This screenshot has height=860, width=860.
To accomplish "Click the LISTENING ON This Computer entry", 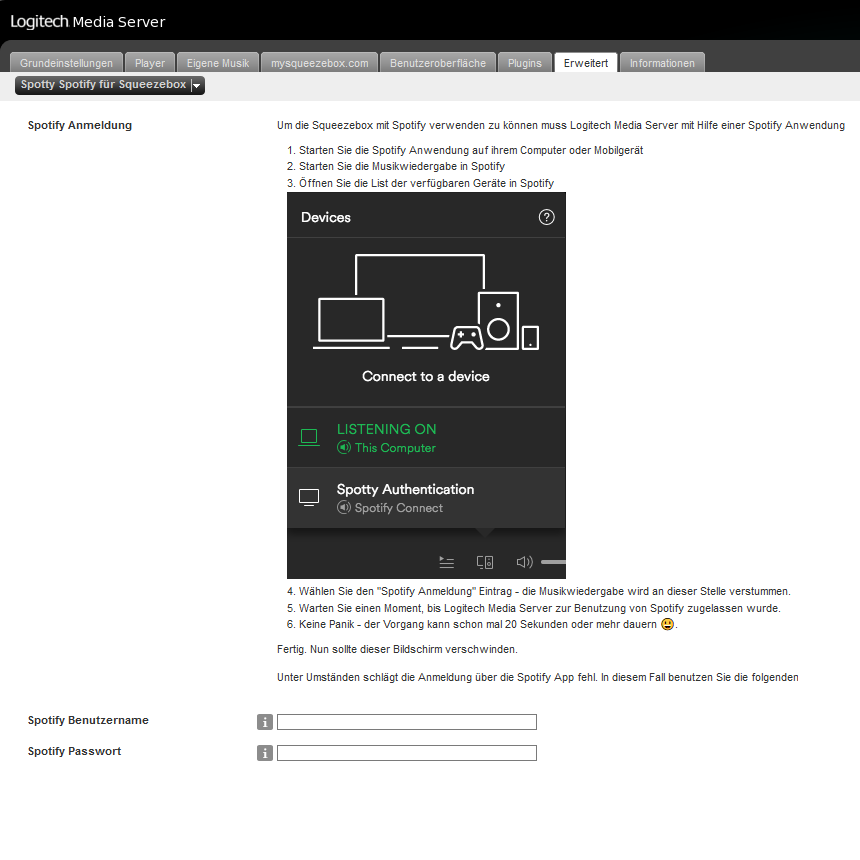I will tap(426, 438).
